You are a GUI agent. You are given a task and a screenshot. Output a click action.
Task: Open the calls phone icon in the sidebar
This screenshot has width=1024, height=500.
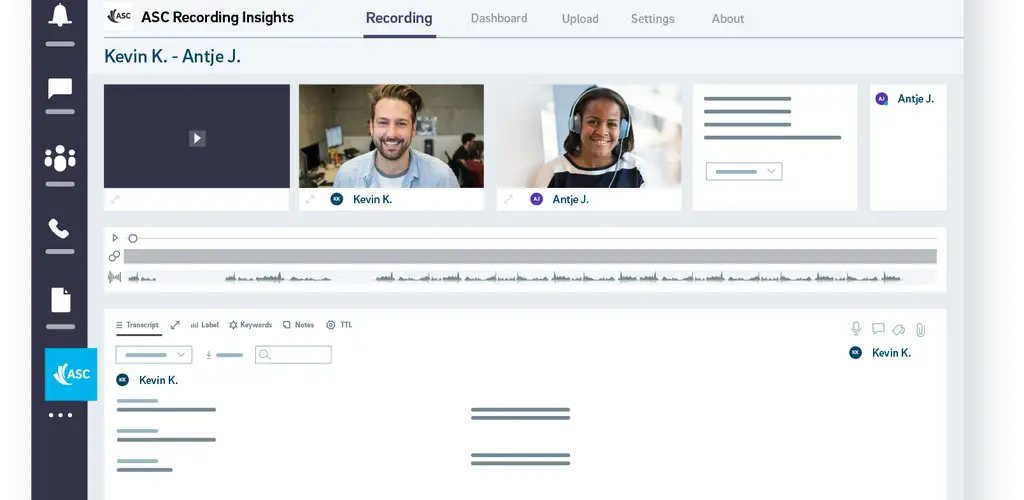[x=60, y=229]
